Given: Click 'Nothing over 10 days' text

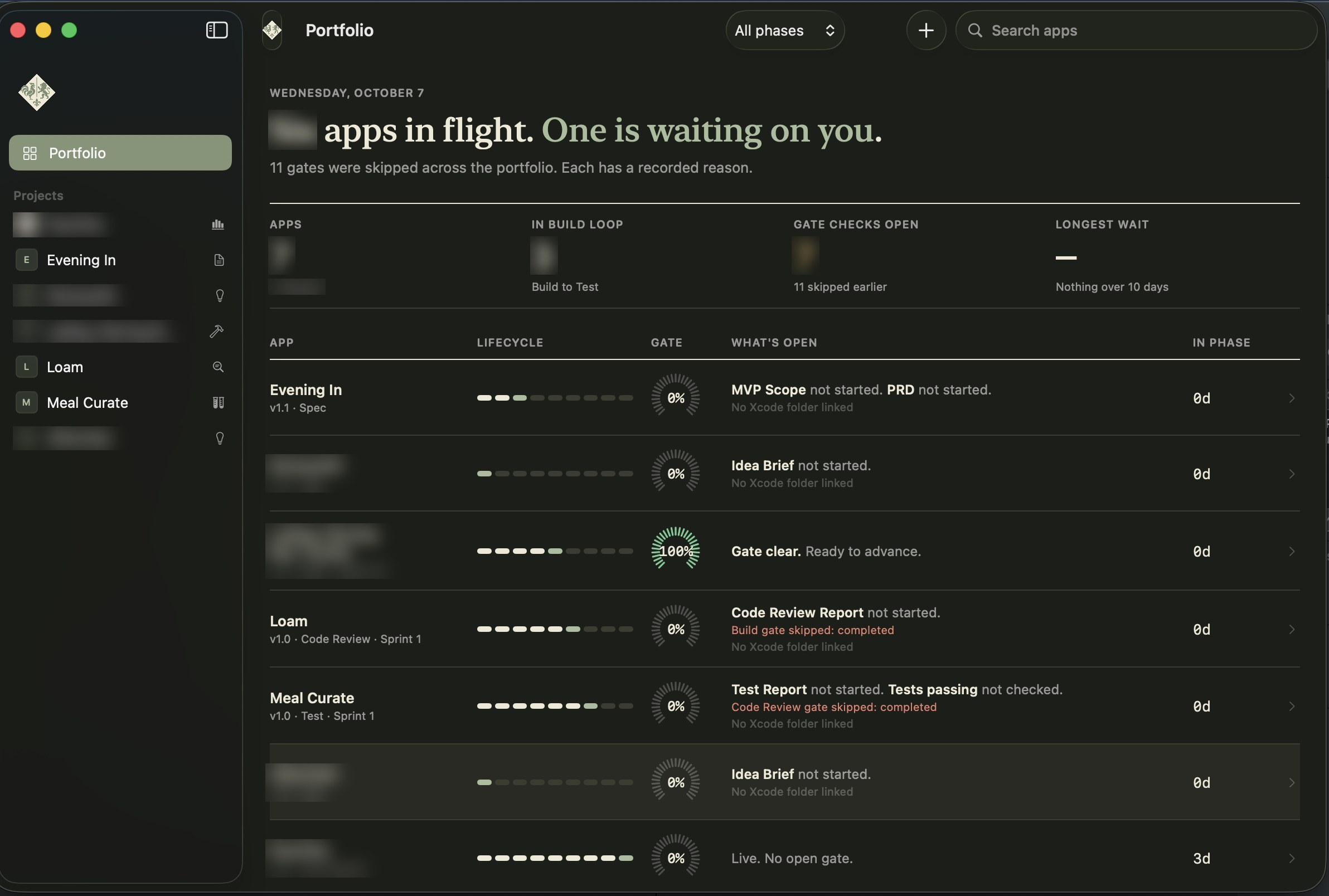Looking at the screenshot, I should click(1112, 287).
